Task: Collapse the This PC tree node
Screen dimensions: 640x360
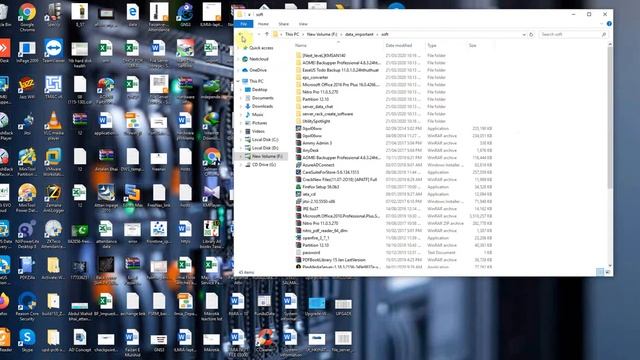Action: [x=238, y=81]
